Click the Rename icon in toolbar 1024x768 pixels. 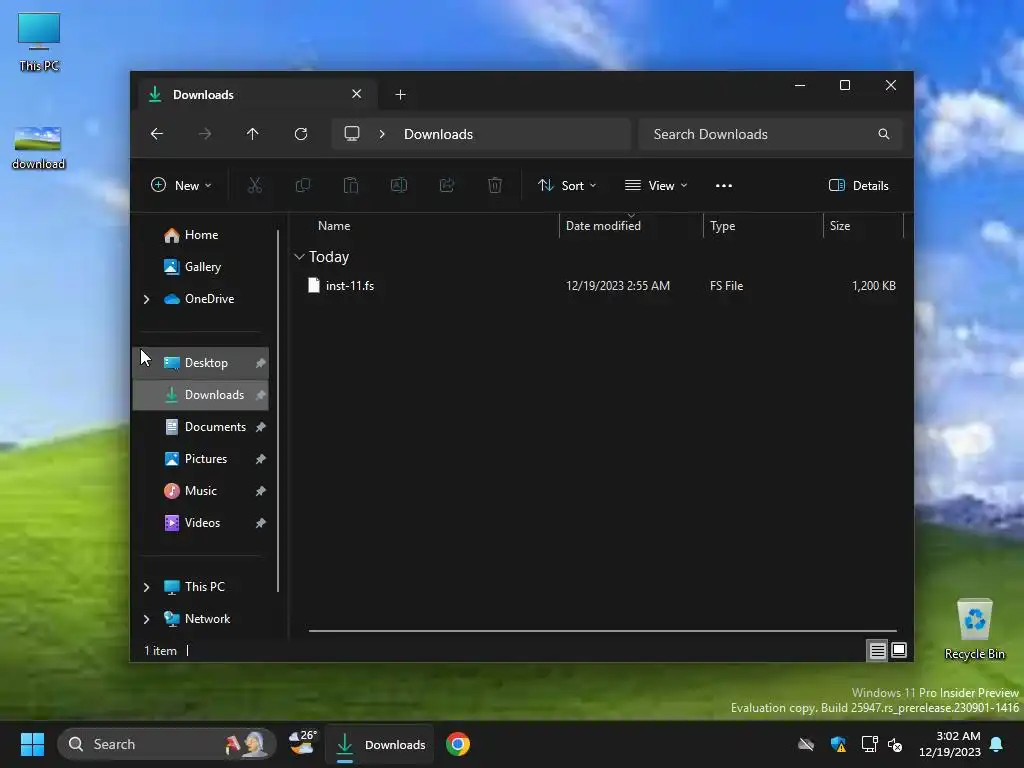click(399, 185)
